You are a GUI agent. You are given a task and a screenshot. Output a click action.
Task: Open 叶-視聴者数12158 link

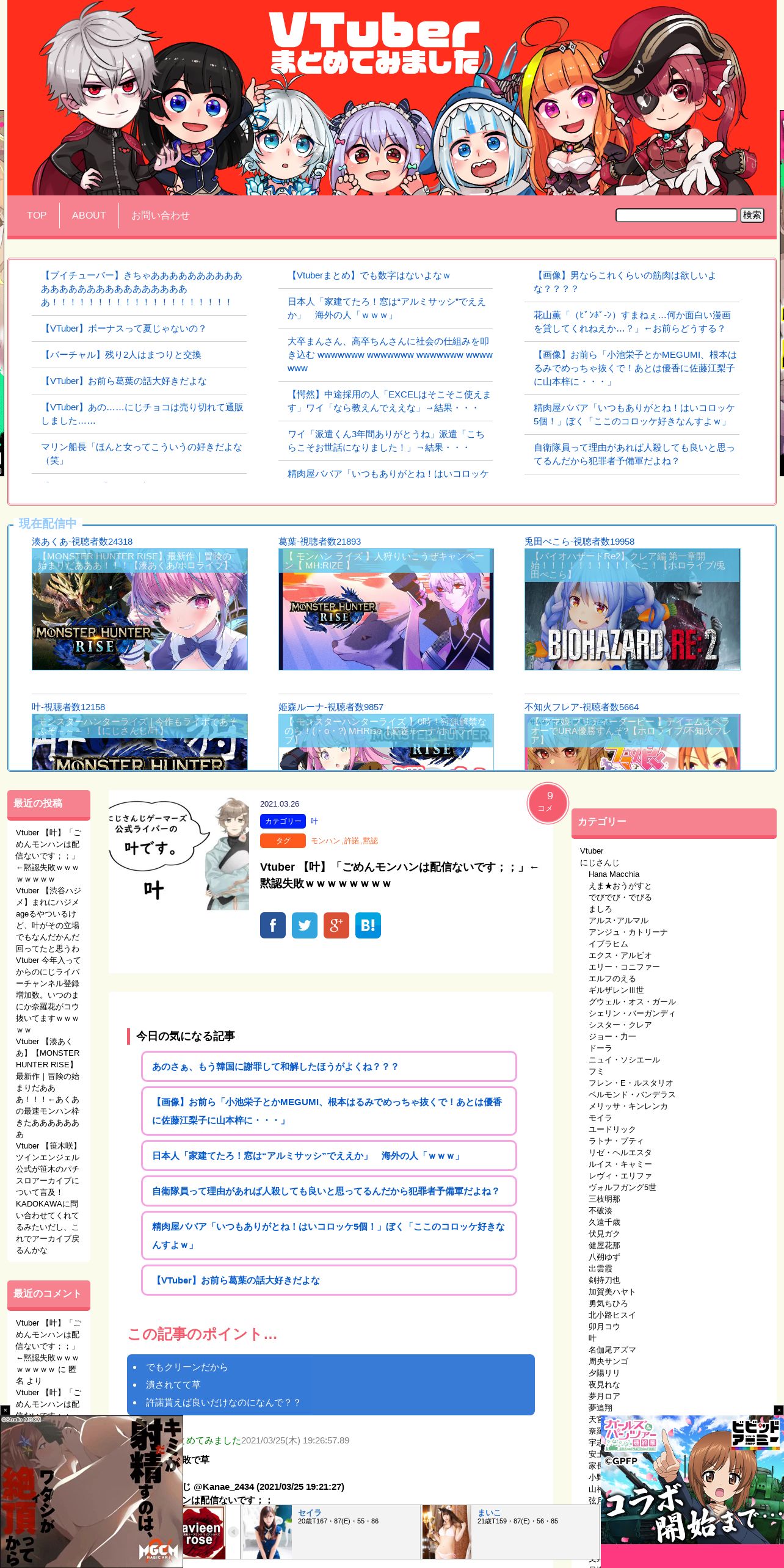pyautogui.click(x=68, y=707)
